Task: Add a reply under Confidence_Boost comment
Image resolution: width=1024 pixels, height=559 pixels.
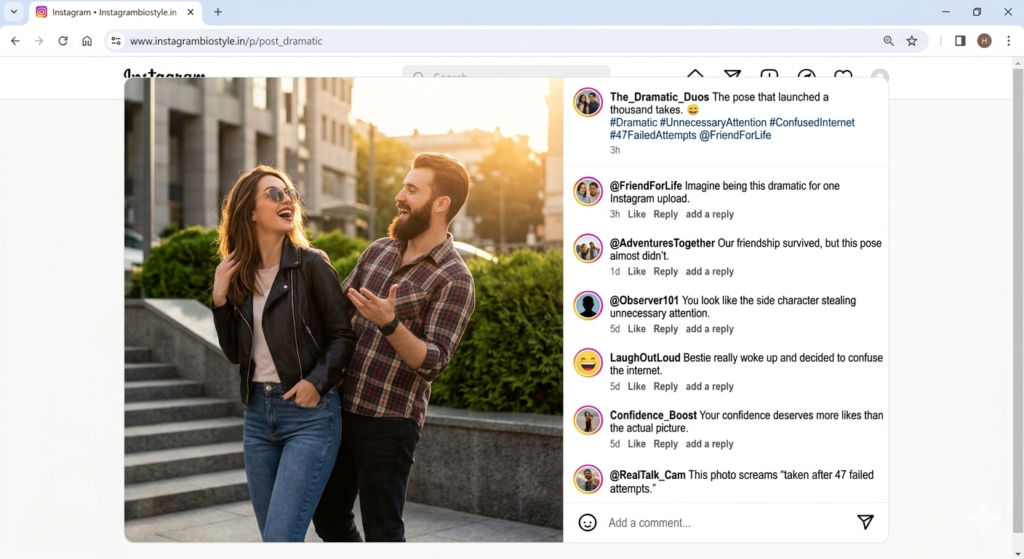Action: (x=709, y=444)
